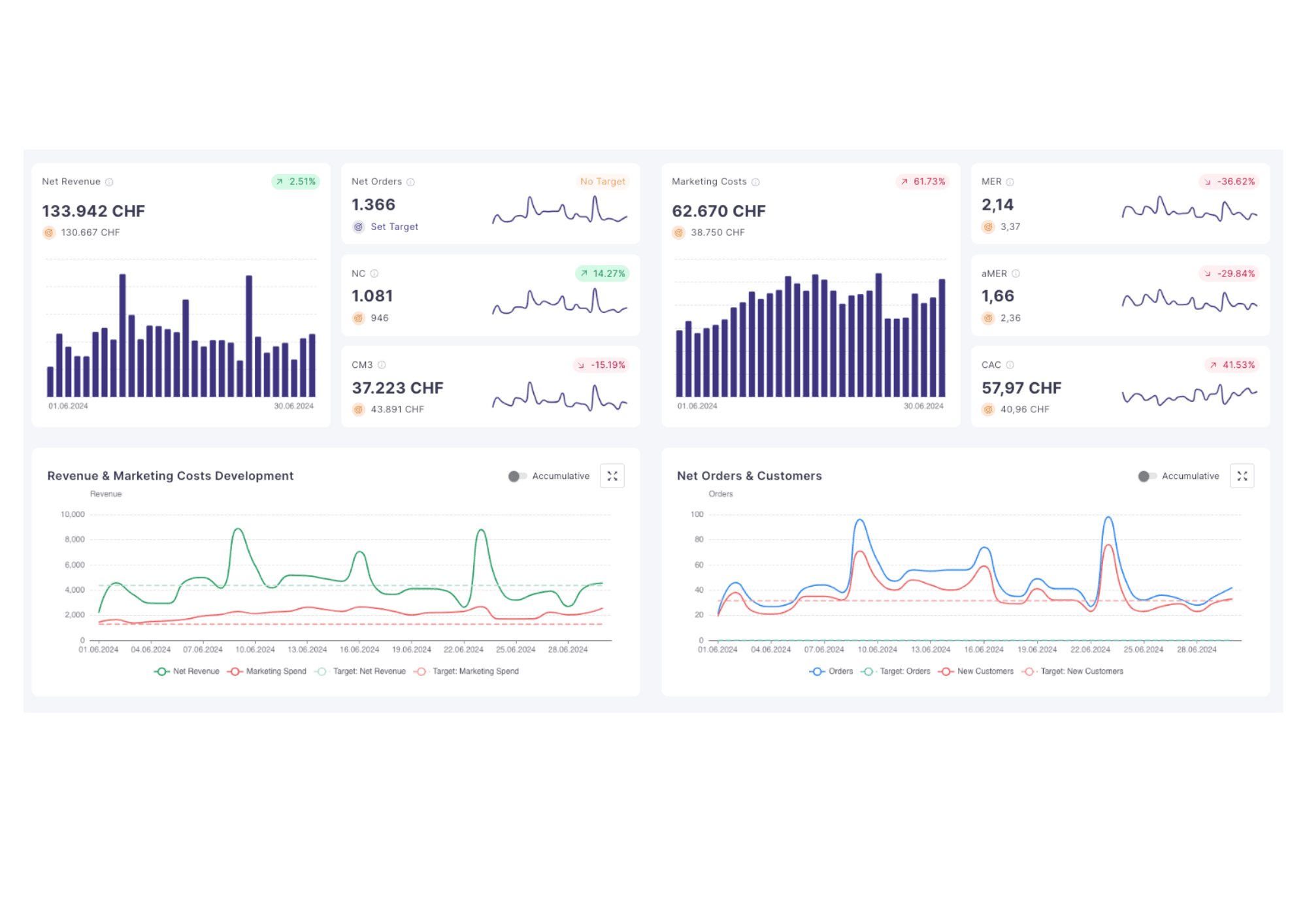Click the No Target label on Net Orders card
1307x924 pixels.
[602, 182]
